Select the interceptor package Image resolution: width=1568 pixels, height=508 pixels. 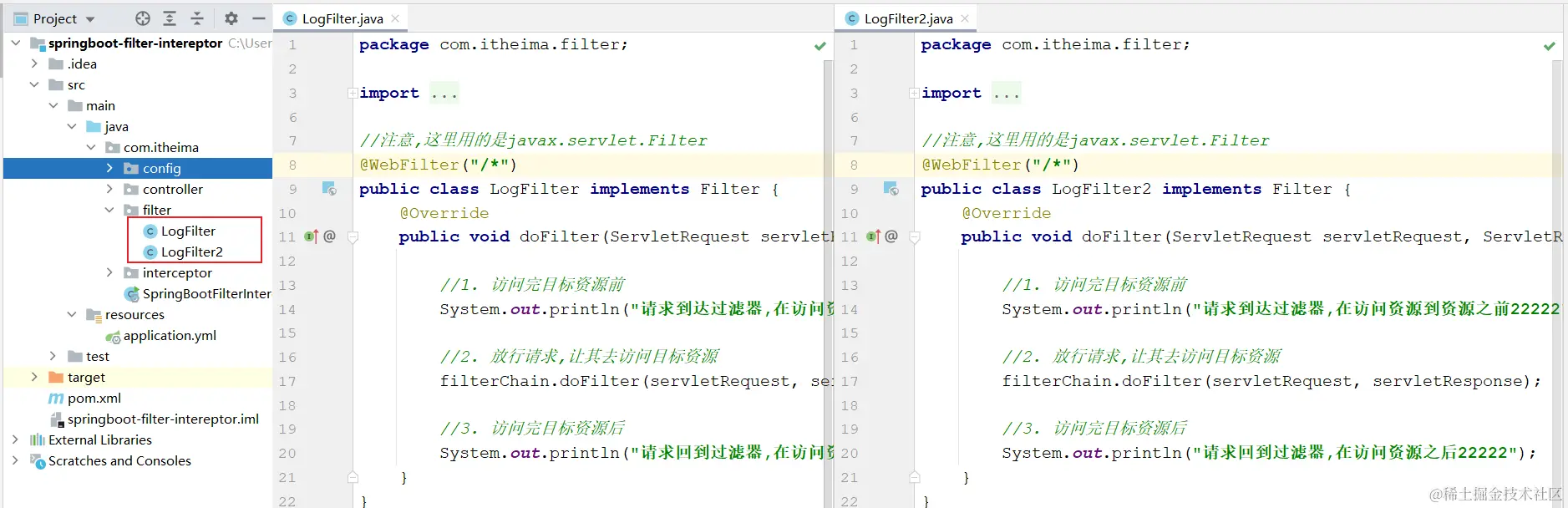(177, 272)
